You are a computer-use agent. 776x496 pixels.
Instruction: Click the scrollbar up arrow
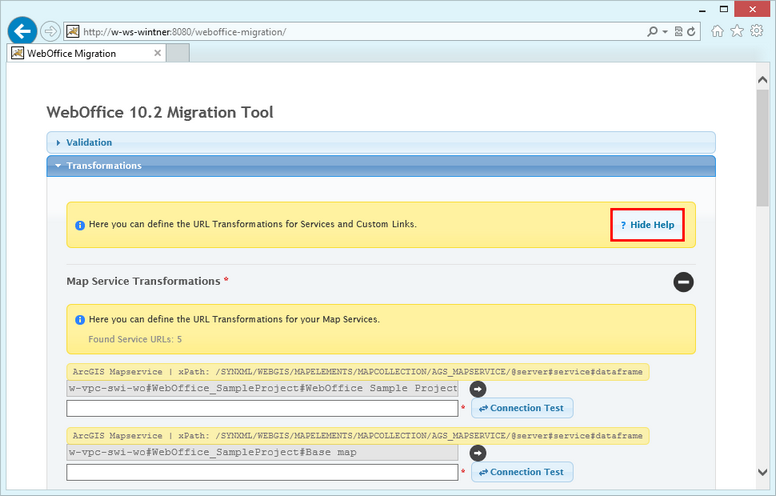click(x=763, y=80)
